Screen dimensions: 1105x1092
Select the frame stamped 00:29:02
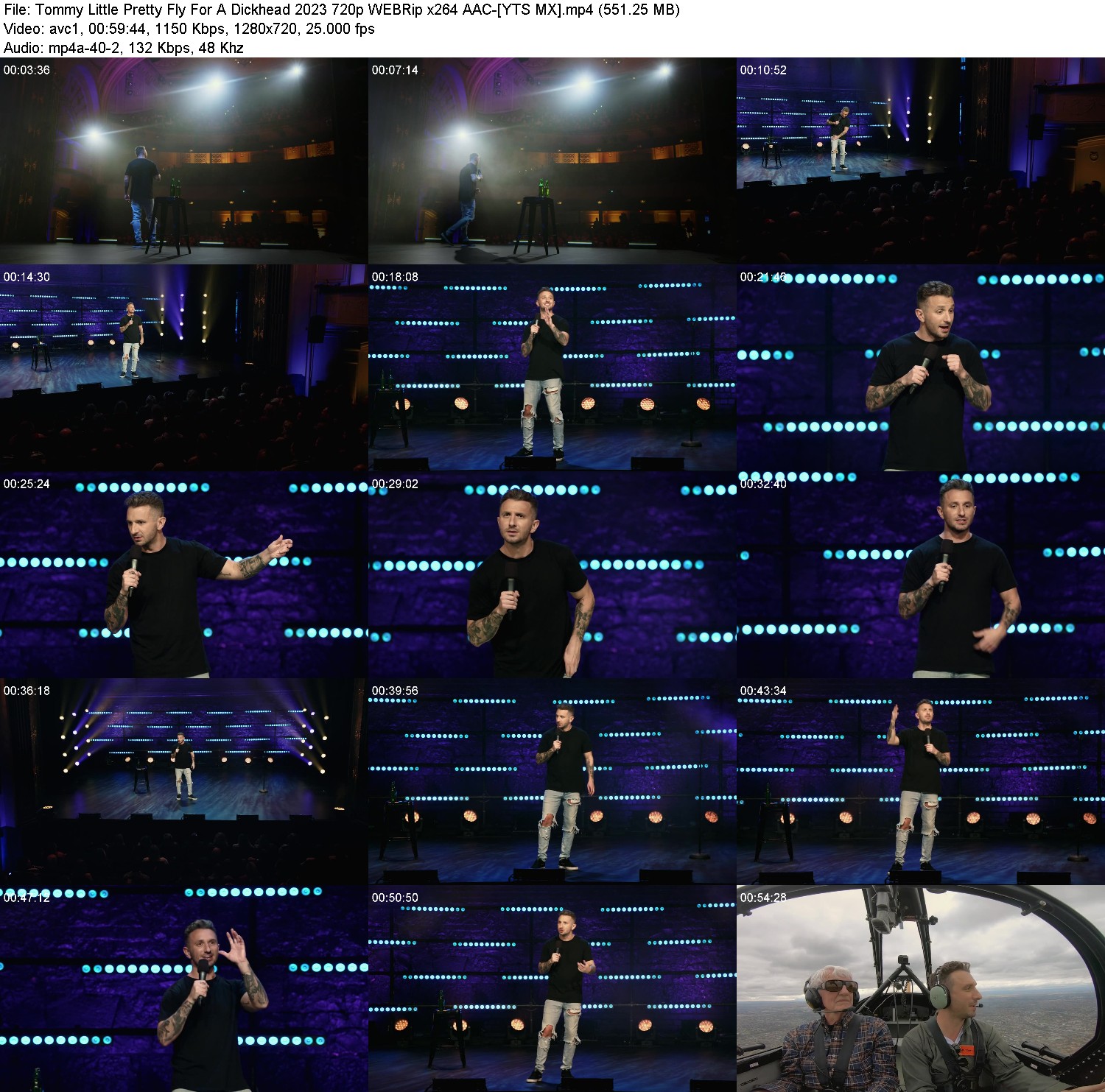click(x=552, y=575)
